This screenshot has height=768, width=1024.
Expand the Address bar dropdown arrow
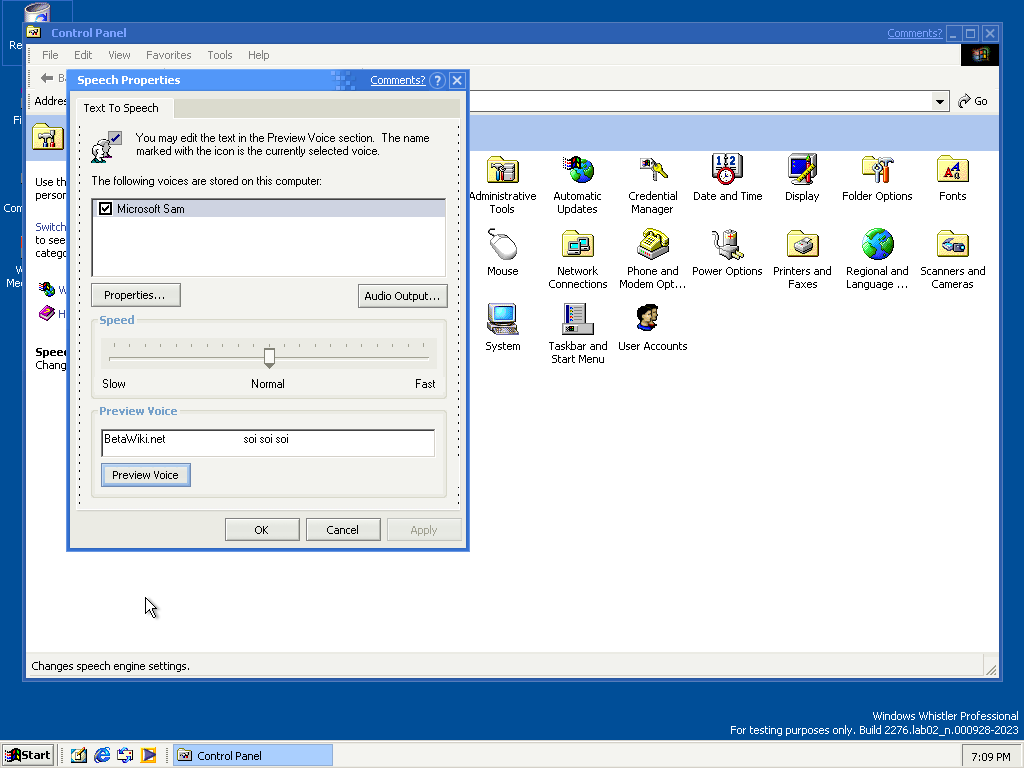pyautogui.click(x=940, y=101)
